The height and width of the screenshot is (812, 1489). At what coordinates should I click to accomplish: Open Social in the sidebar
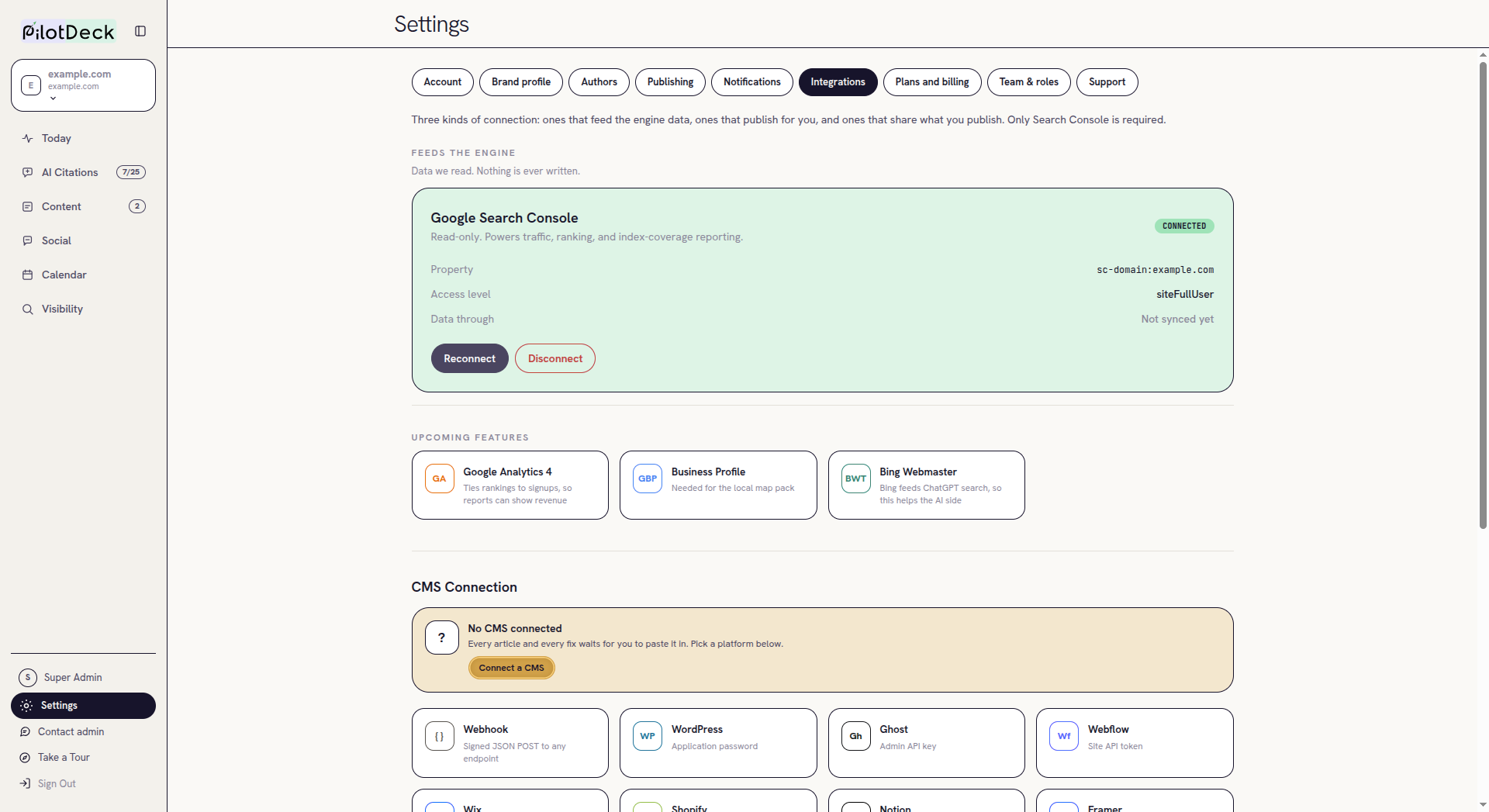click(84, 240)
